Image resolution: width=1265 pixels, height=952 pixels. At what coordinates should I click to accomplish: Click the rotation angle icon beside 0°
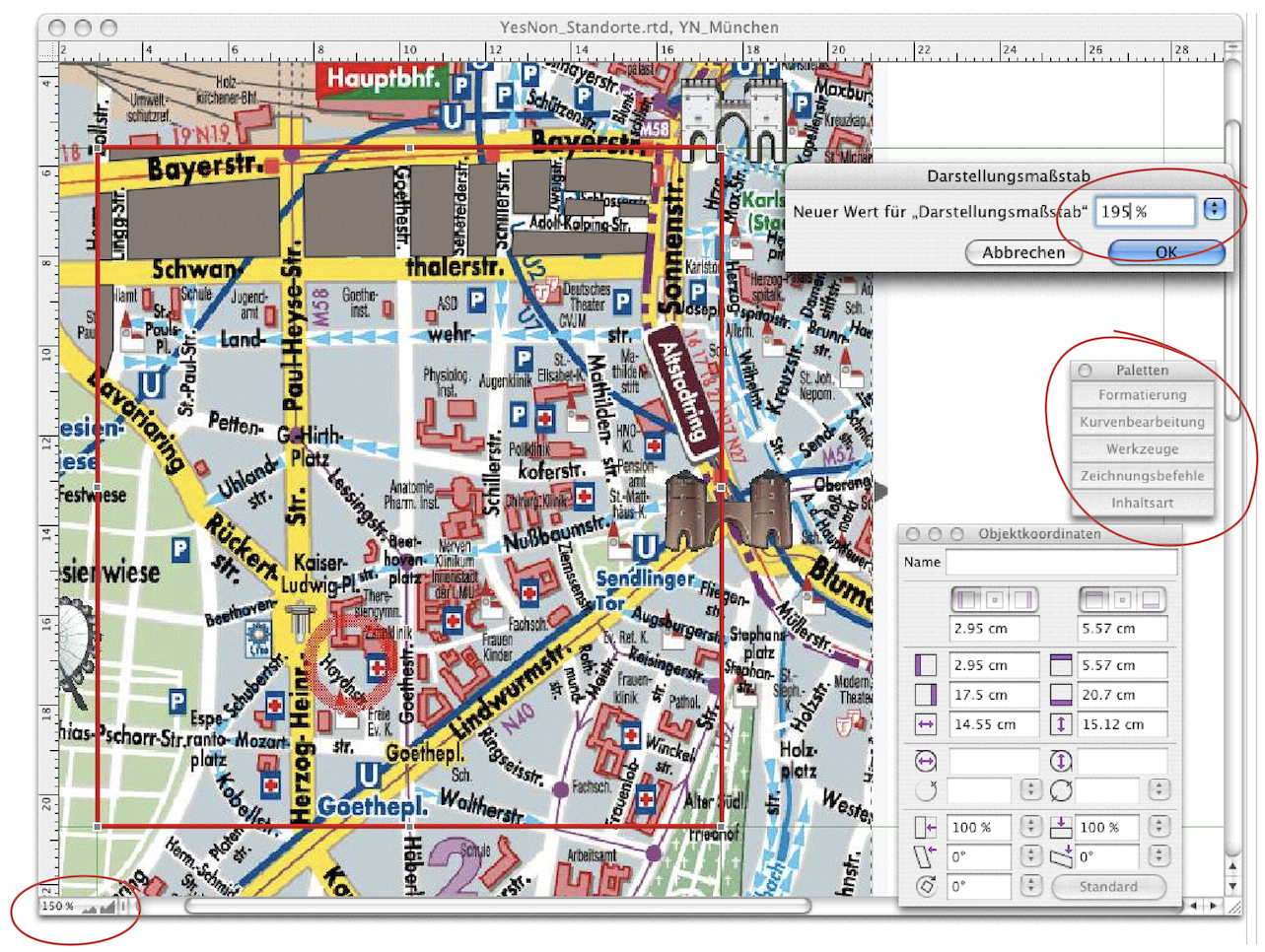point(925,886)
